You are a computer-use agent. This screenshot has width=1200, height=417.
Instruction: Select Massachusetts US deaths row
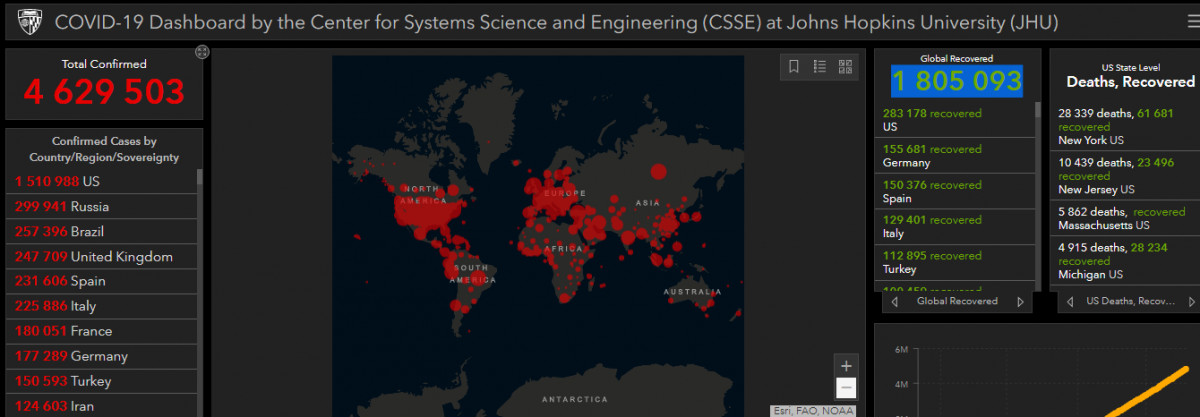tap(1125, 219)
